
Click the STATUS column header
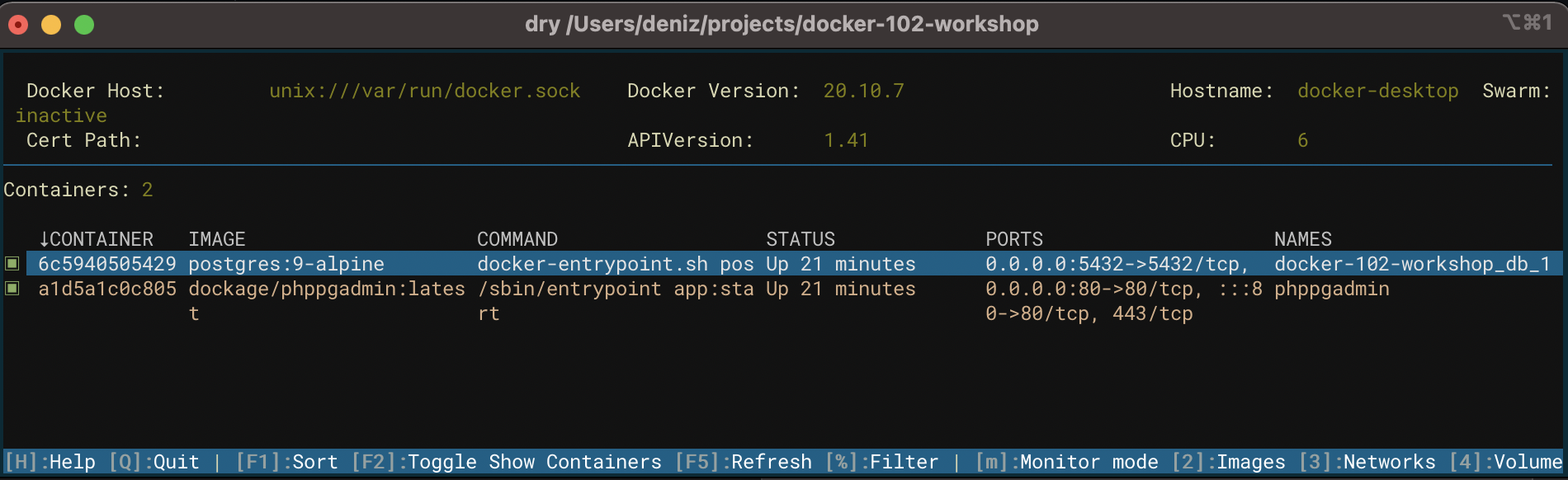801,239
